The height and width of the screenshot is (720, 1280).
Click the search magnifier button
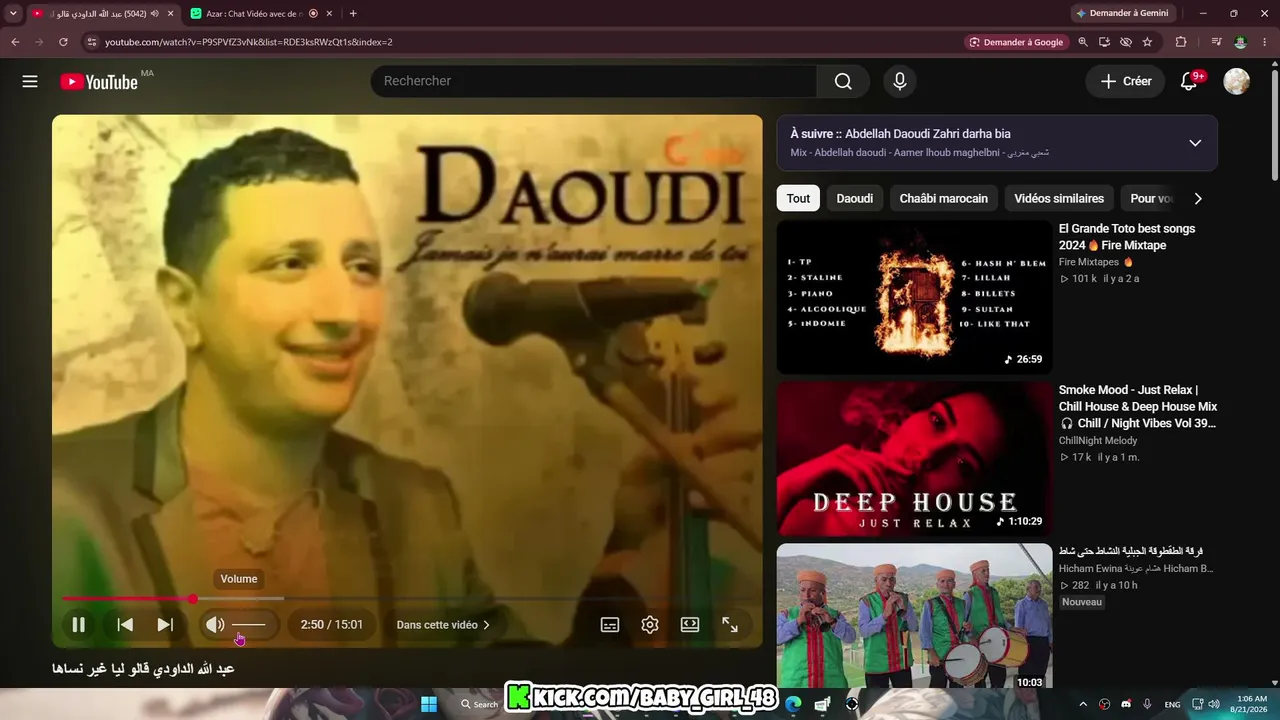click(843, 81)
